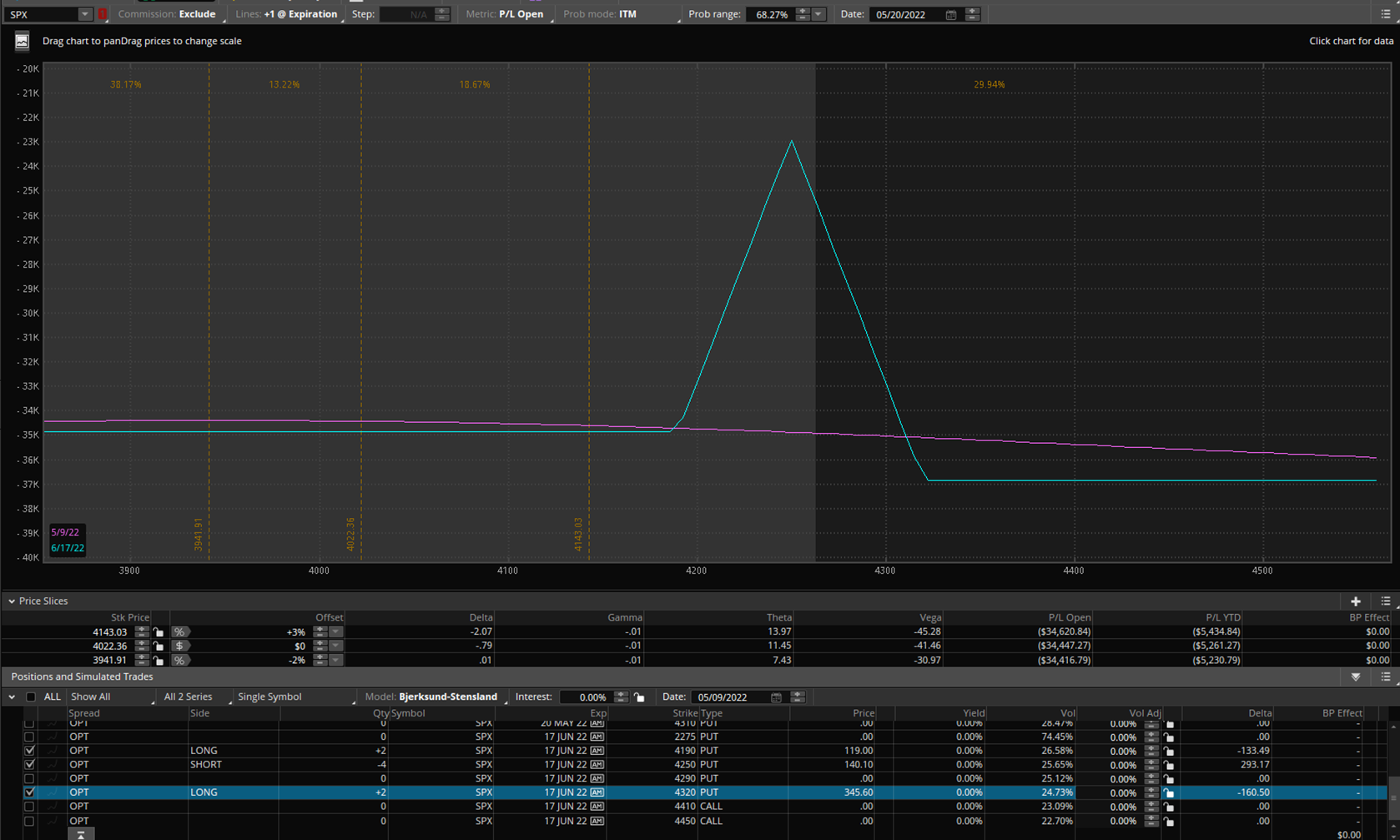Screen dimensions: 1400x840
Task: Open the Model Bjerksund-Stensland dropdown
Action: pos(447,697)
